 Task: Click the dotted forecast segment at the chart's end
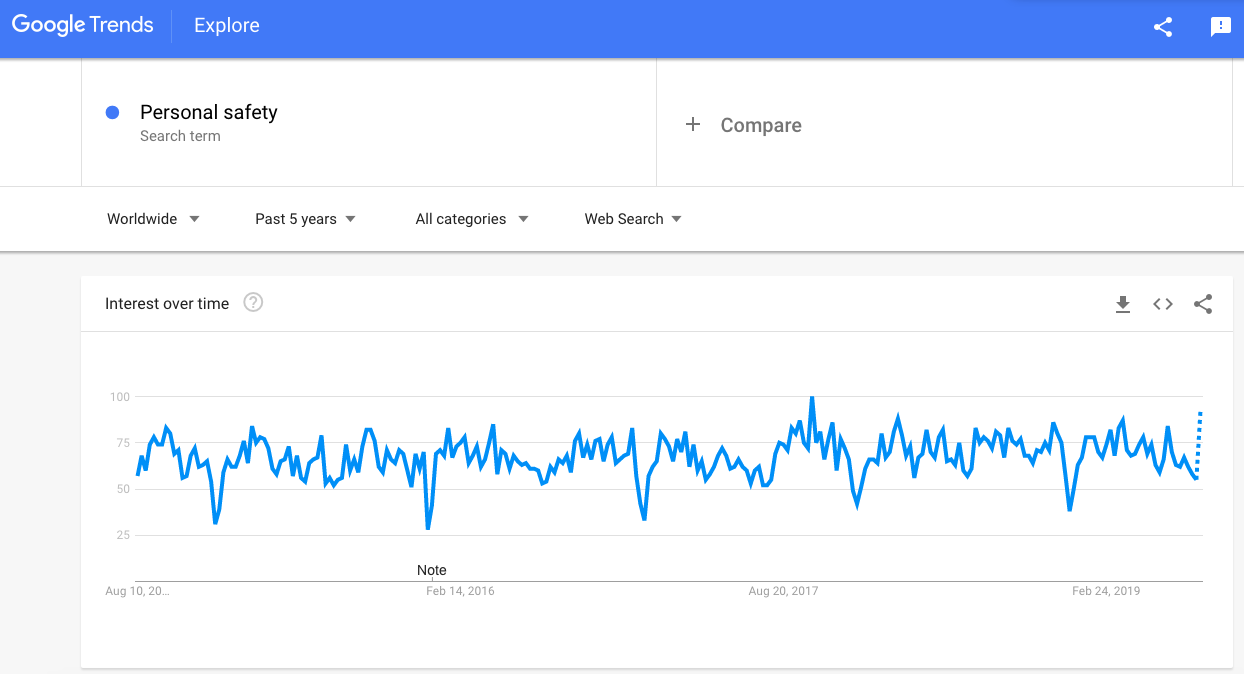pos(1199,442)
